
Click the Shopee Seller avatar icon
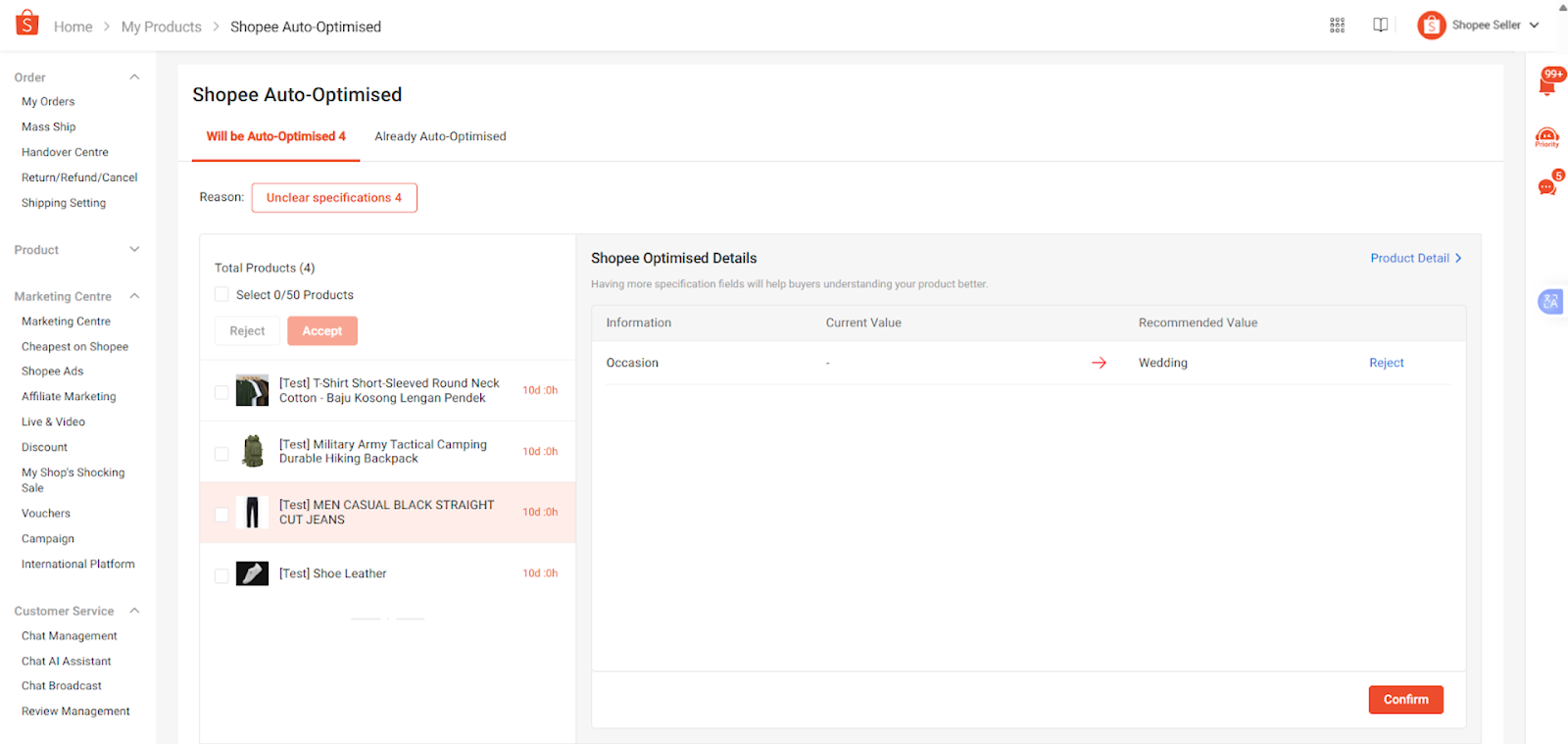point(1431,25)
